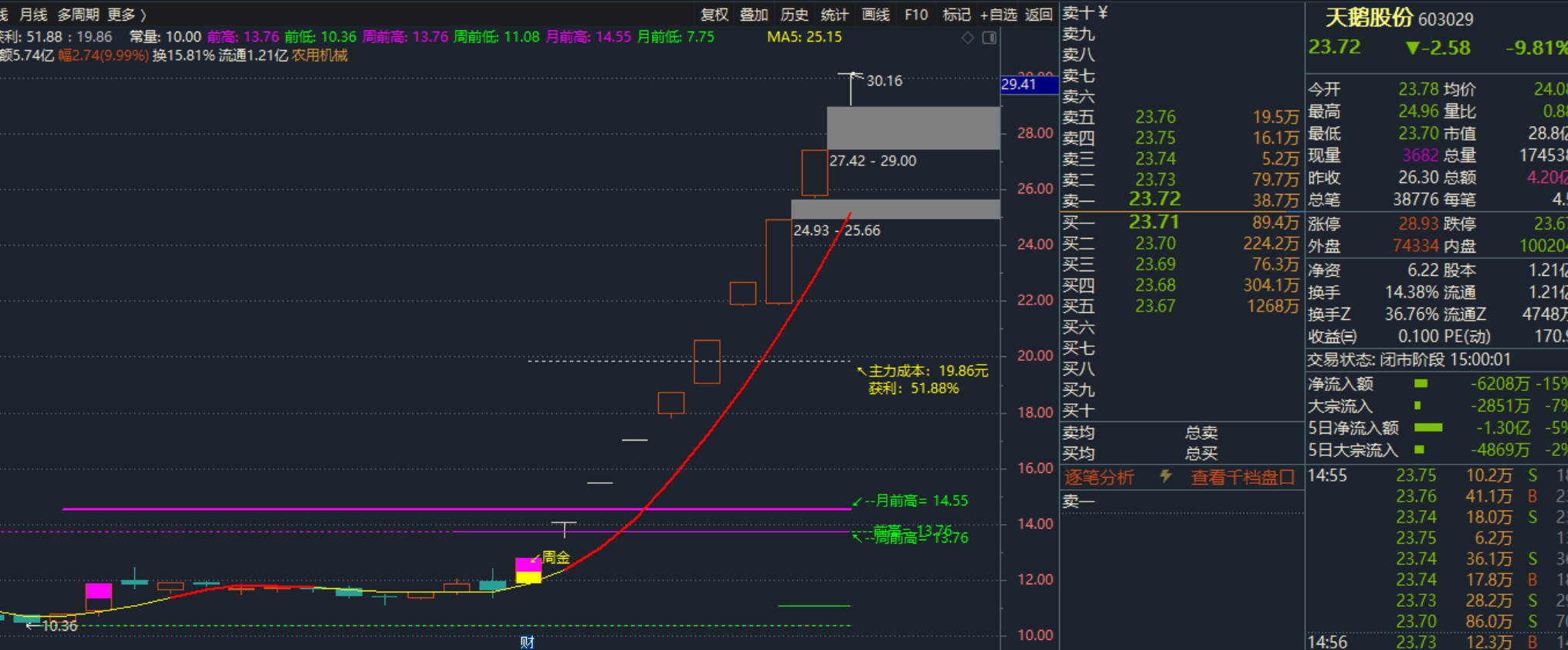Click the ¥ symbol next to 卖十
The image size is (1568, 650).
(1102, 12)
